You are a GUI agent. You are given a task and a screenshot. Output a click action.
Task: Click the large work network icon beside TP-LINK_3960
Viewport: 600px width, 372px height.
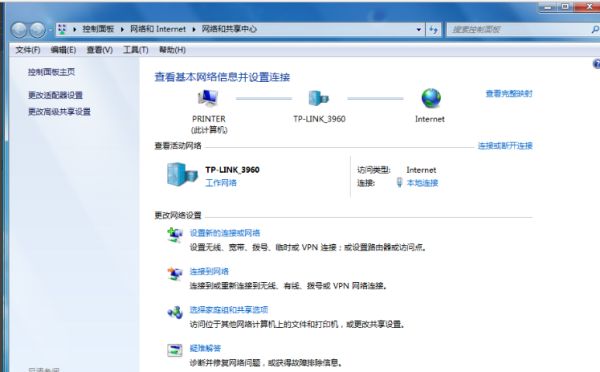click(x=182, y=174)
